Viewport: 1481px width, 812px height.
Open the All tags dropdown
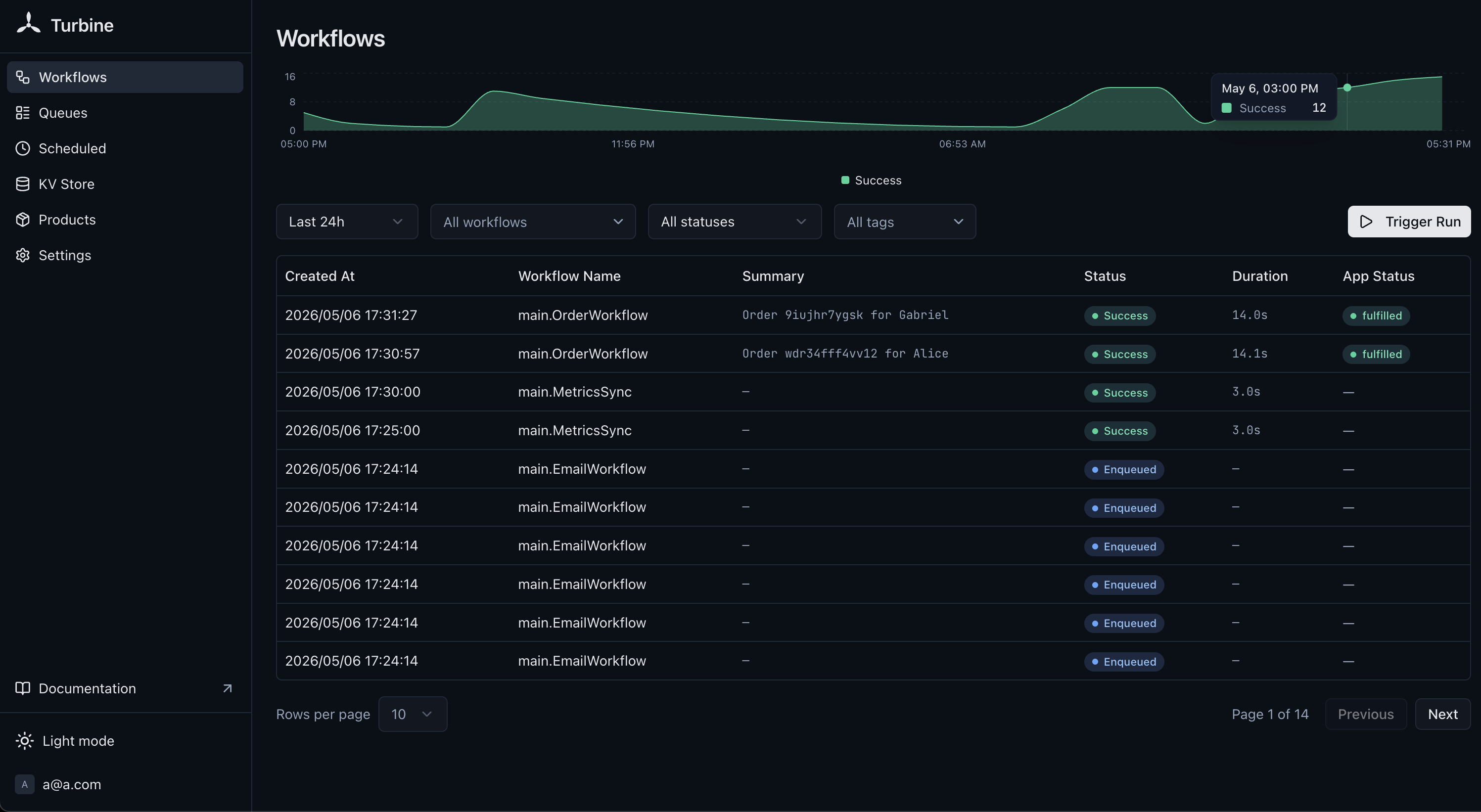tap(905, 222)
